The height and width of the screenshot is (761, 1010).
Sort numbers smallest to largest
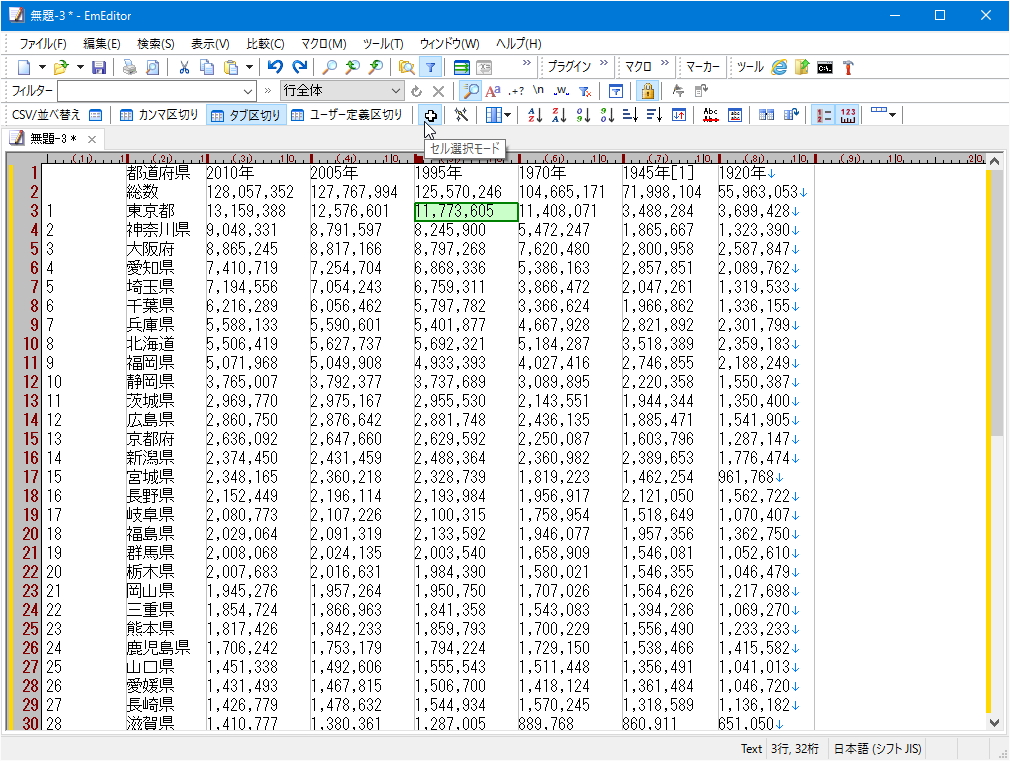click(x=583, y=115)
